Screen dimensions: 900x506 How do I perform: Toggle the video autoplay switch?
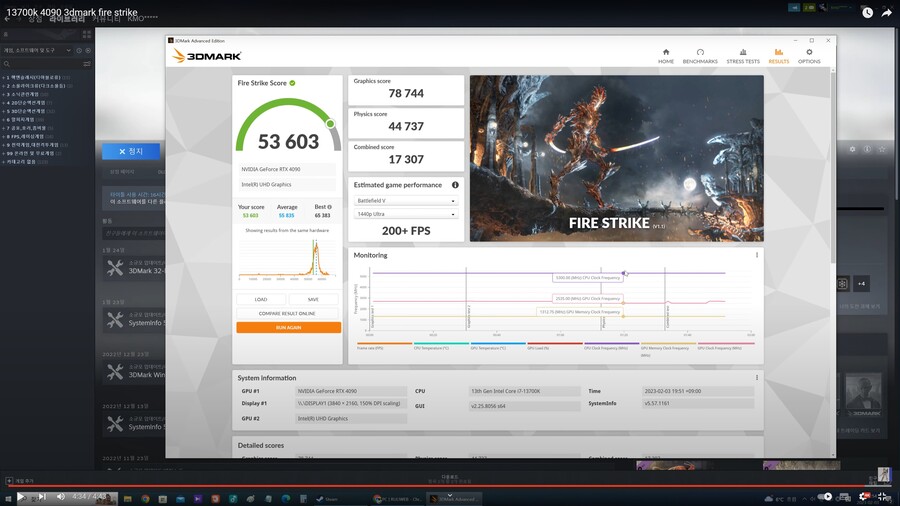click(825, 497)
